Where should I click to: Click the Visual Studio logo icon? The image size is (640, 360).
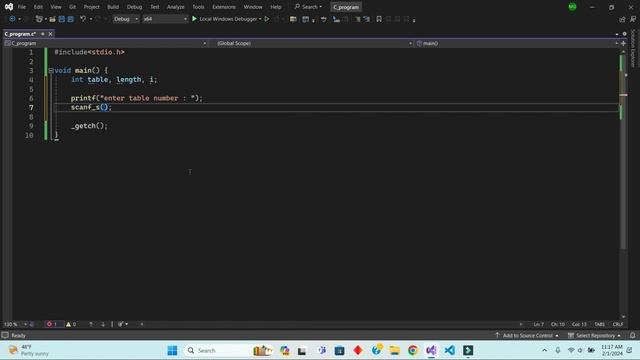coord(9,7)
